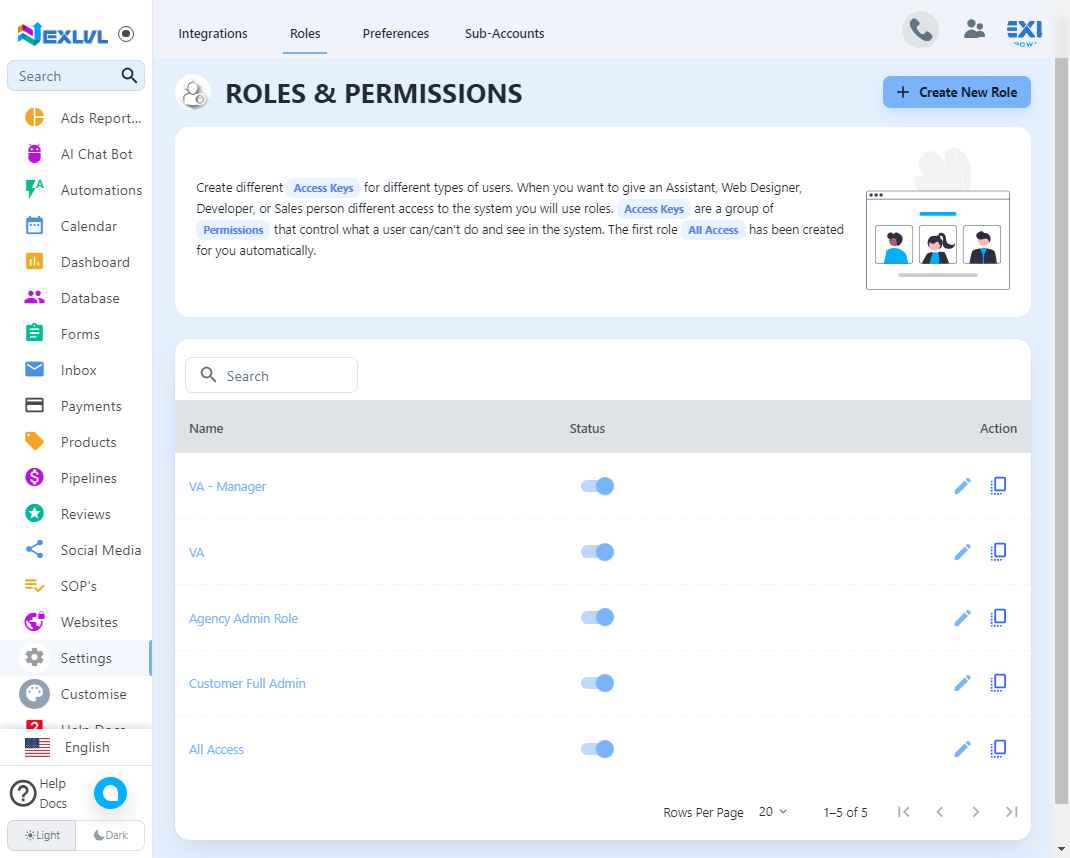Open the Rows Per Page dropdown
The height and width of the screenshot is (858, 1070).
pyautogui.click(x=772, y=812)
